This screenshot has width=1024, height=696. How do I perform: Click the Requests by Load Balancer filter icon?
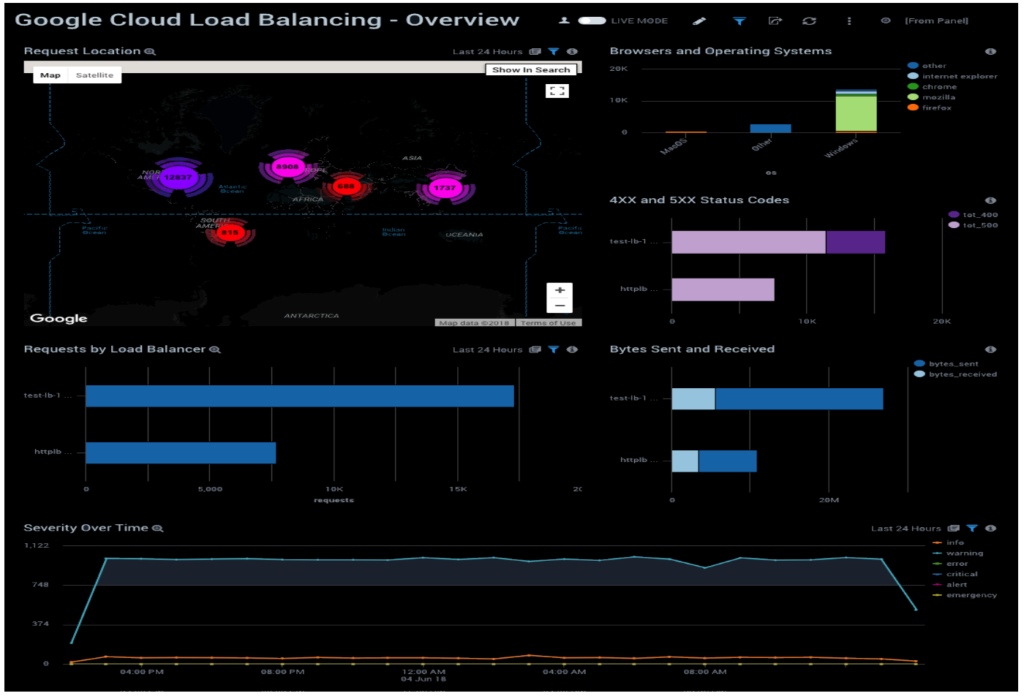[554, 350]
